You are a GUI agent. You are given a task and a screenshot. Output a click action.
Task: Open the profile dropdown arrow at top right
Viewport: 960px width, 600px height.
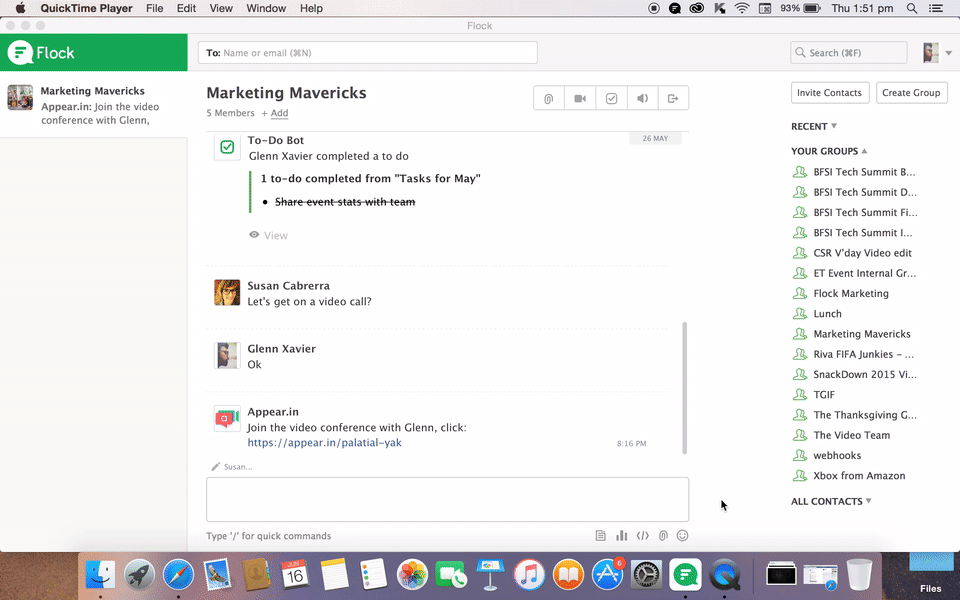[948, 53]
